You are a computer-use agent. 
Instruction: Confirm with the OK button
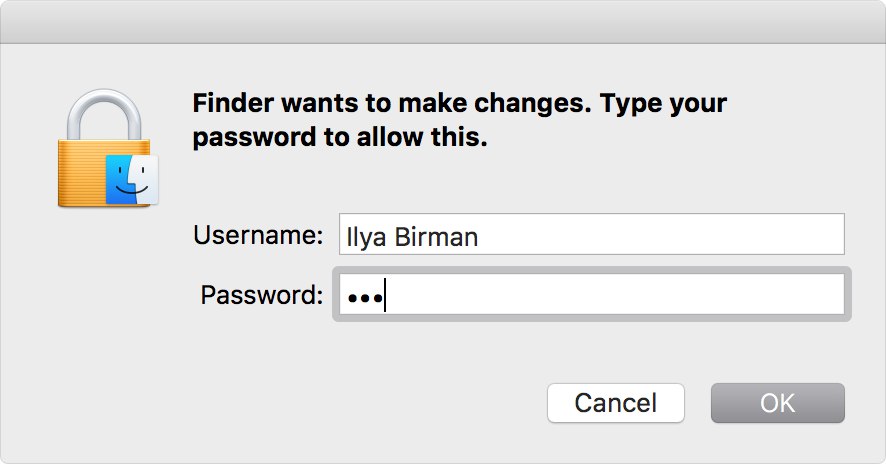[778, 403]
